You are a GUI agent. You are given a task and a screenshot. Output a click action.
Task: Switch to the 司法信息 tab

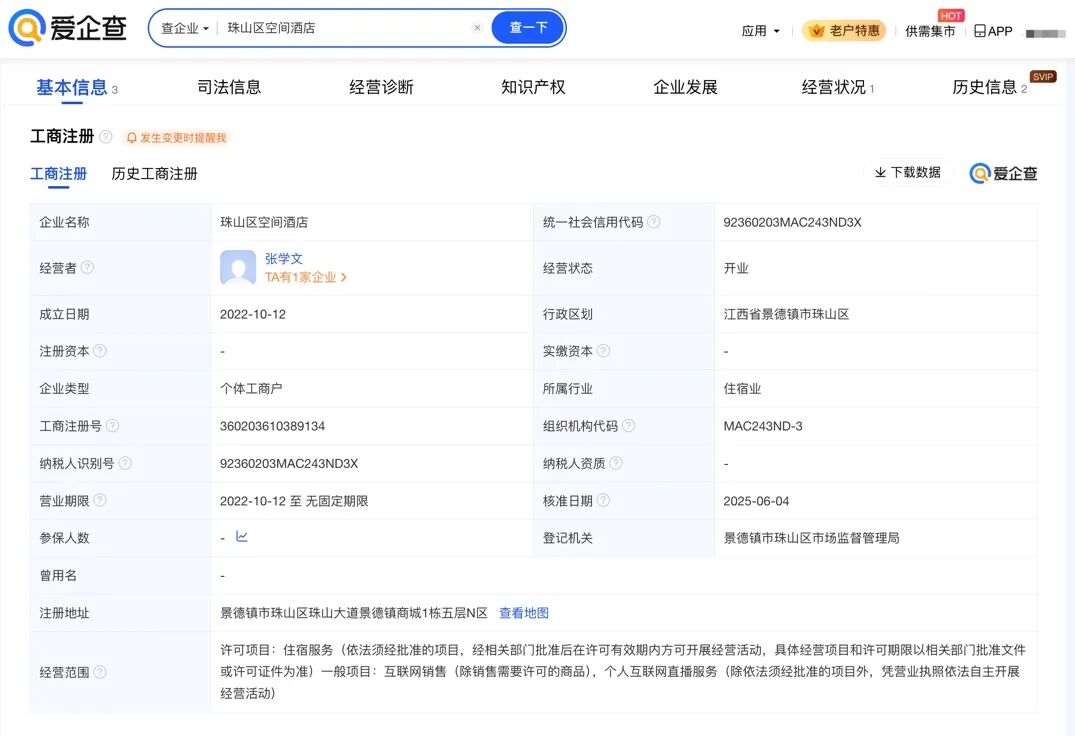point(229,87)
